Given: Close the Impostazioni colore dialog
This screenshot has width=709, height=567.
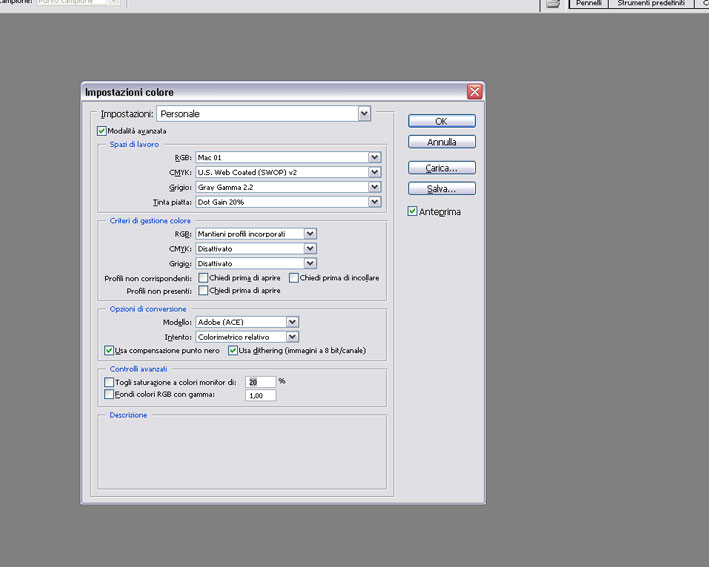Looking at the screenshot, I should pyautogui.click(x=475, y=92).
